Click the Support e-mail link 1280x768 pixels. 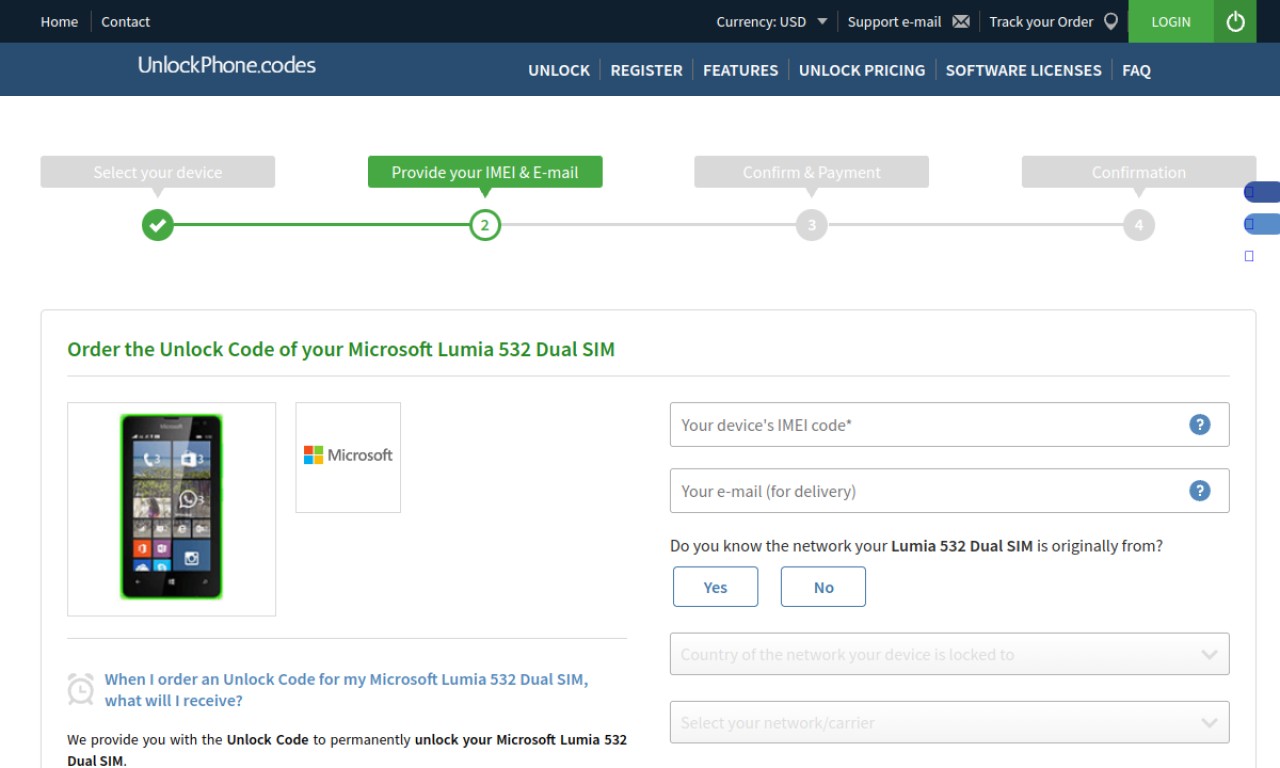(x=894, y=22)
